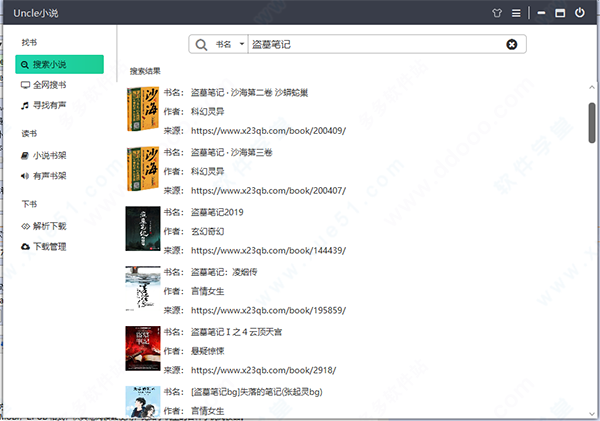This screenshot has width=600, height=421.
Task: Click author 科幻灵异 under 沙海第三卷
Action: 207,171
